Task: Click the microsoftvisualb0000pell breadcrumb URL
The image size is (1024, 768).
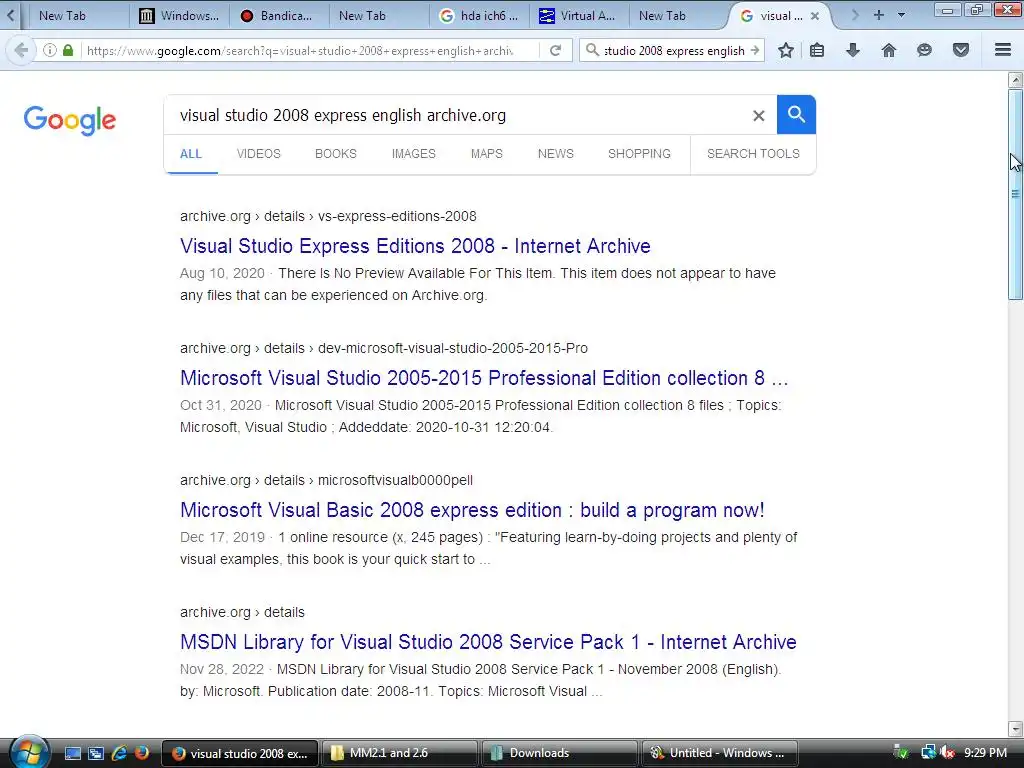Action: [x=395, y=480]
